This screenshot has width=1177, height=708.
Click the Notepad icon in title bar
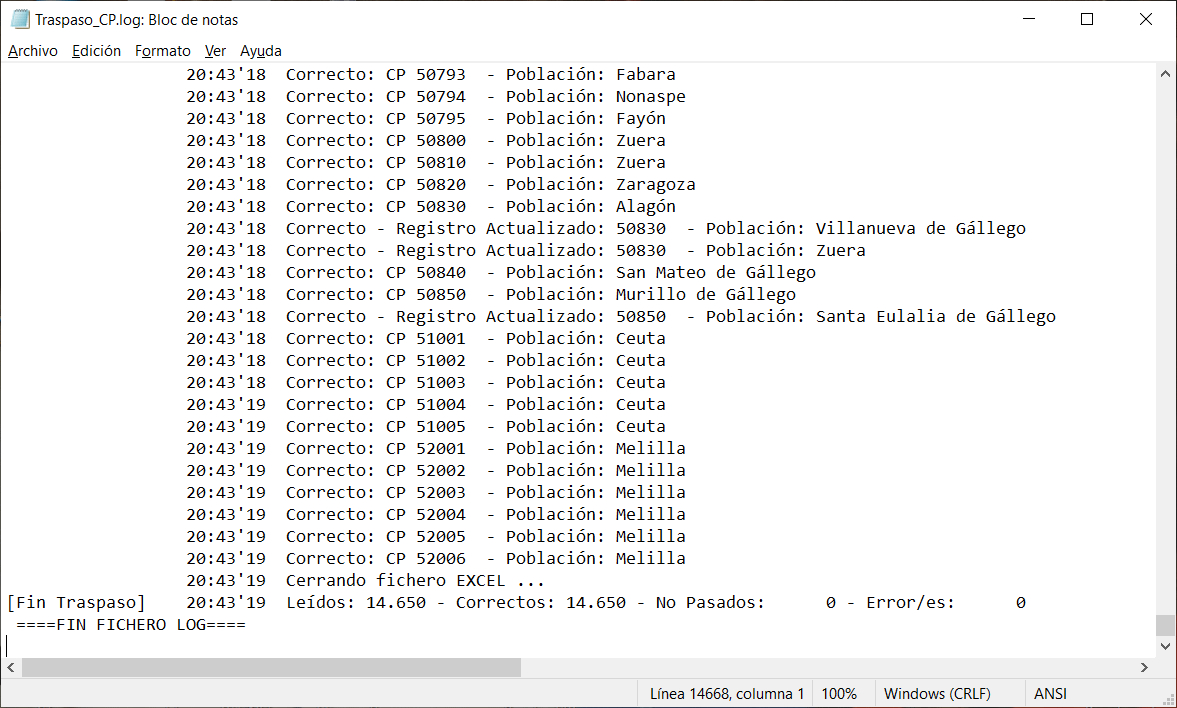20,20
